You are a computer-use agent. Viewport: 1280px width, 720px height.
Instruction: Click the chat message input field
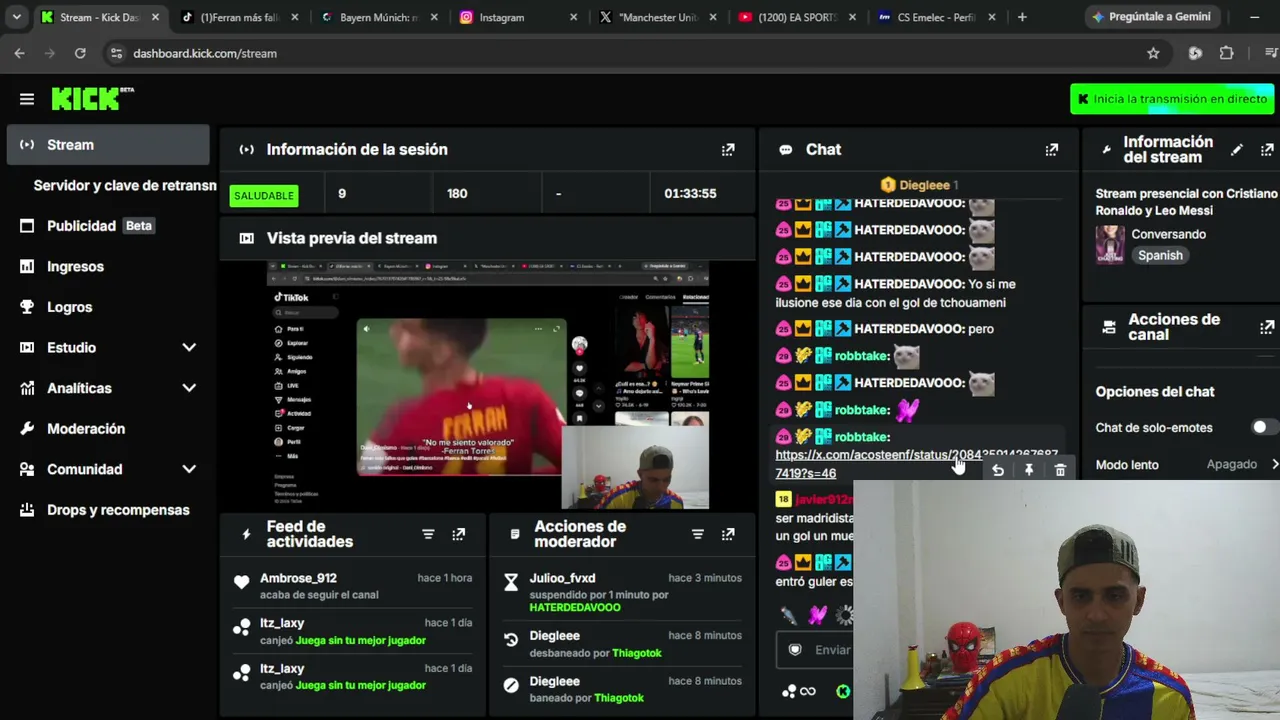[x=815, y=650]
